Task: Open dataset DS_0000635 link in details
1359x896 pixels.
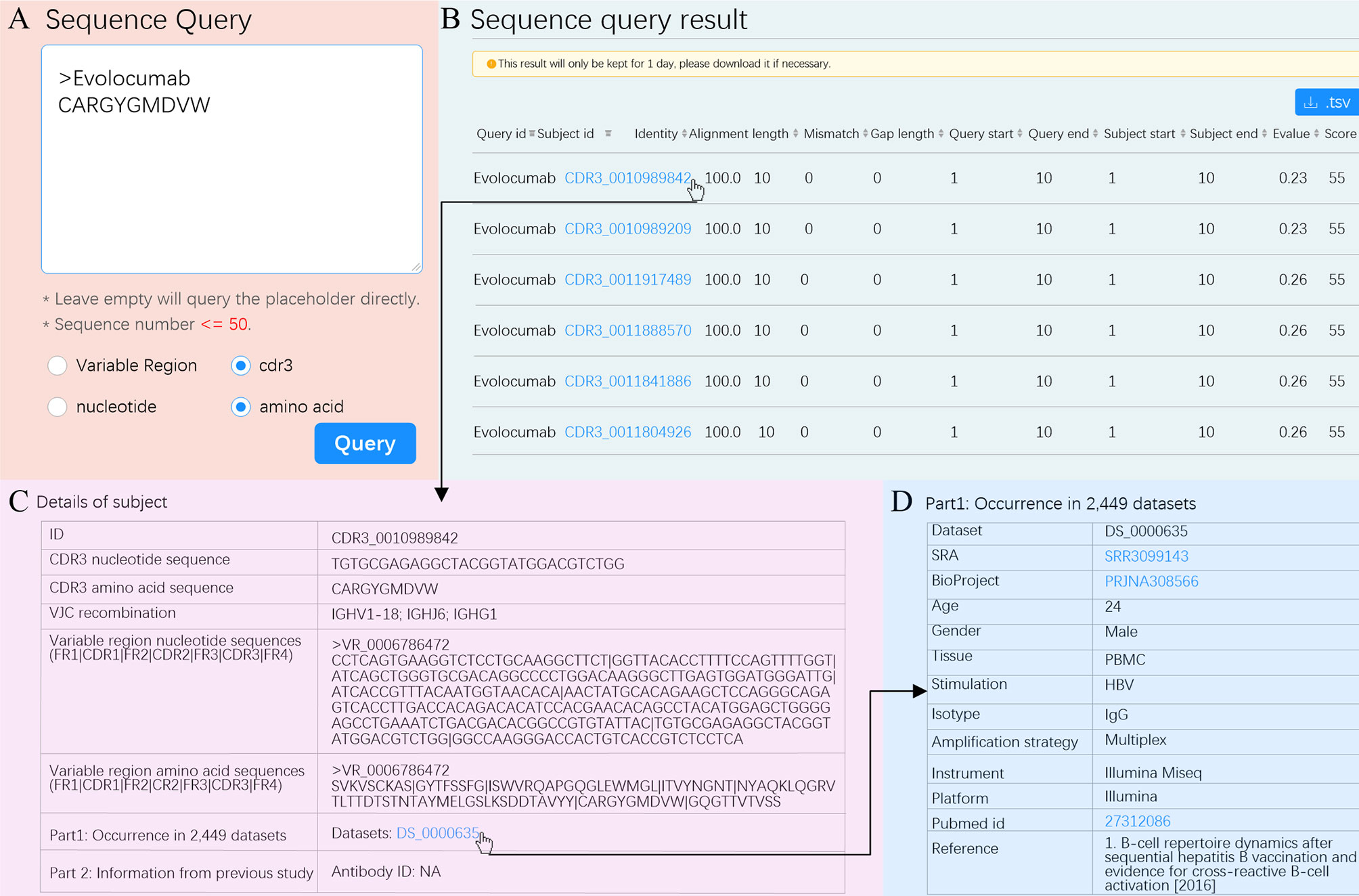Action: [x=438, y=833]
